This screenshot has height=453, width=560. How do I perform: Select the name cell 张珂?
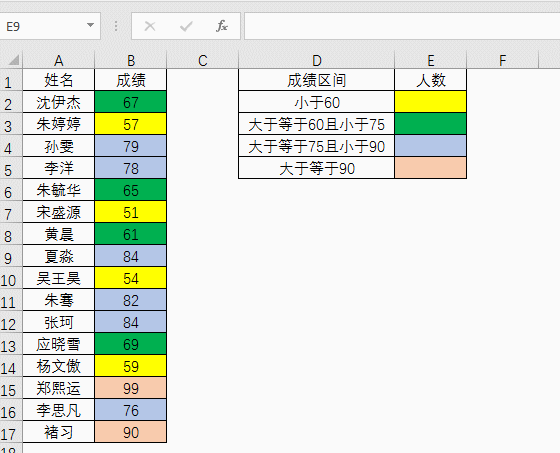59,322
